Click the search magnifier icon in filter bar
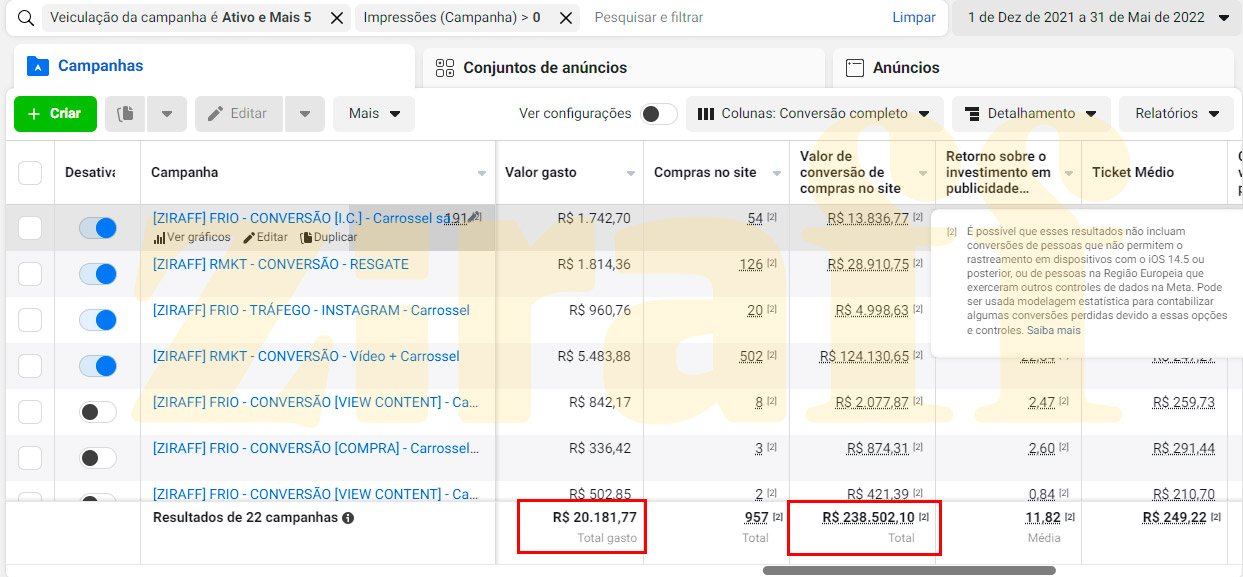Viewport: 1243px width, 577px height. point(27,18)
